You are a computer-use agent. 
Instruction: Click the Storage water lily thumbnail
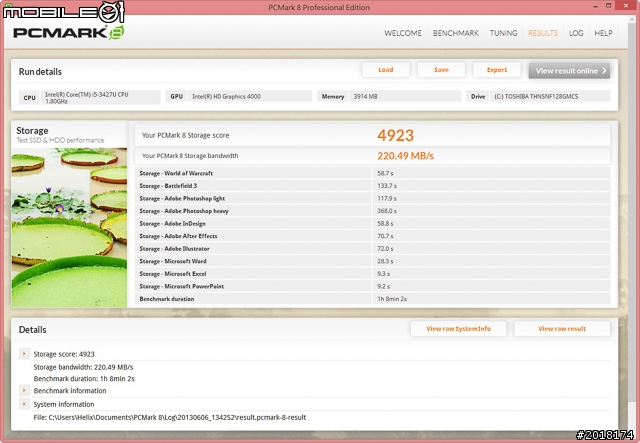click(x=69, y=227)
